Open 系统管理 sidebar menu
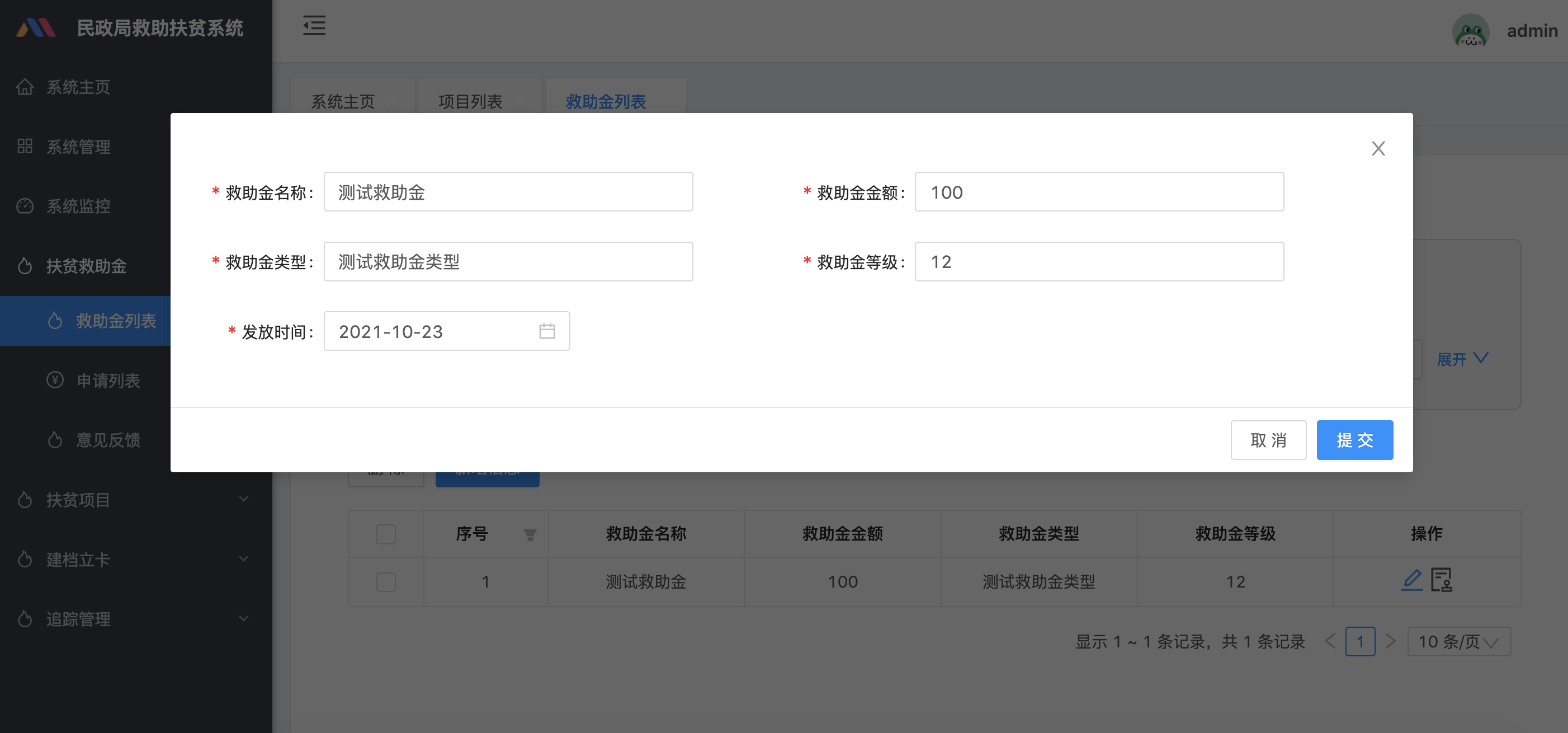The height and width of the screenshot is (733, 1568). [x=136, y=146]
